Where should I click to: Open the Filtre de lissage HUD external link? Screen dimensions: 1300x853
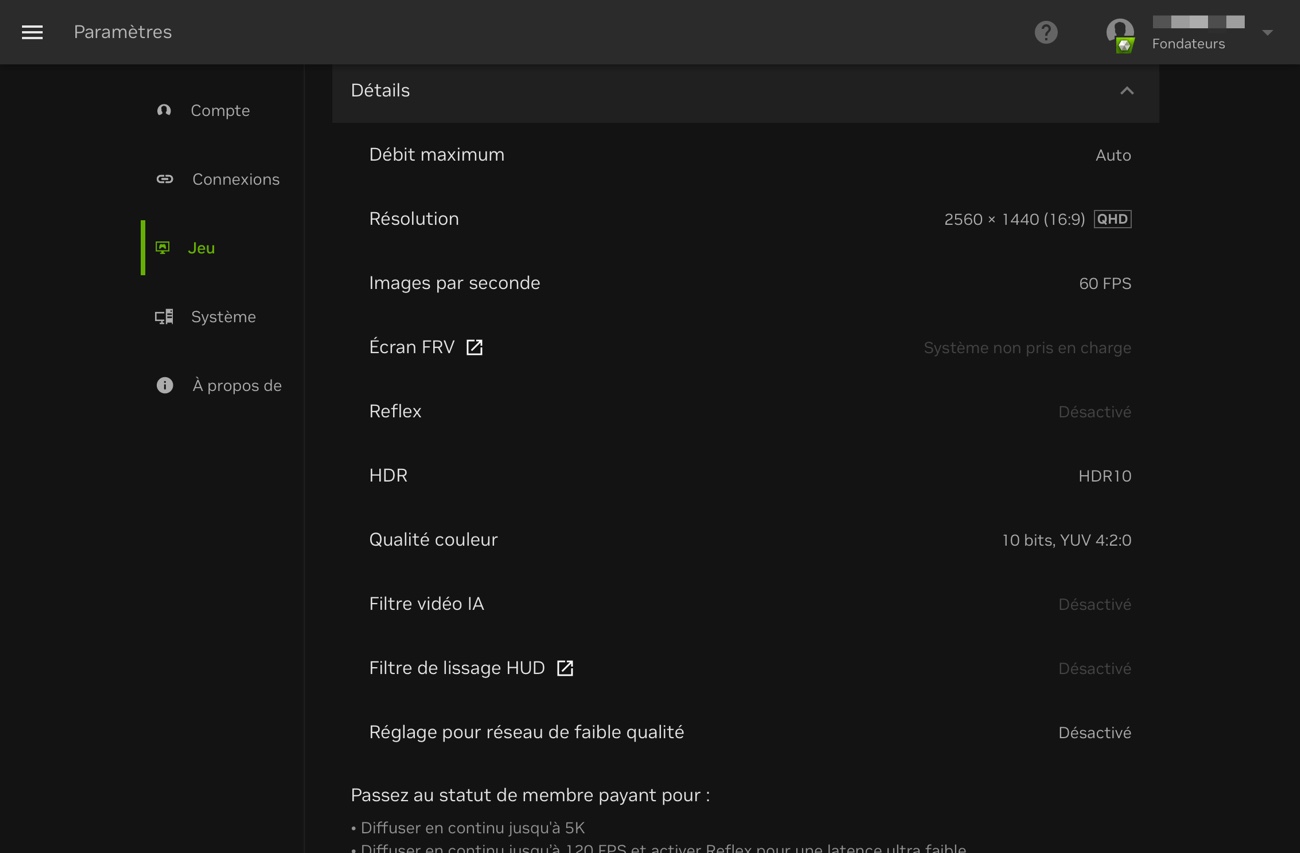coord(565,668)
